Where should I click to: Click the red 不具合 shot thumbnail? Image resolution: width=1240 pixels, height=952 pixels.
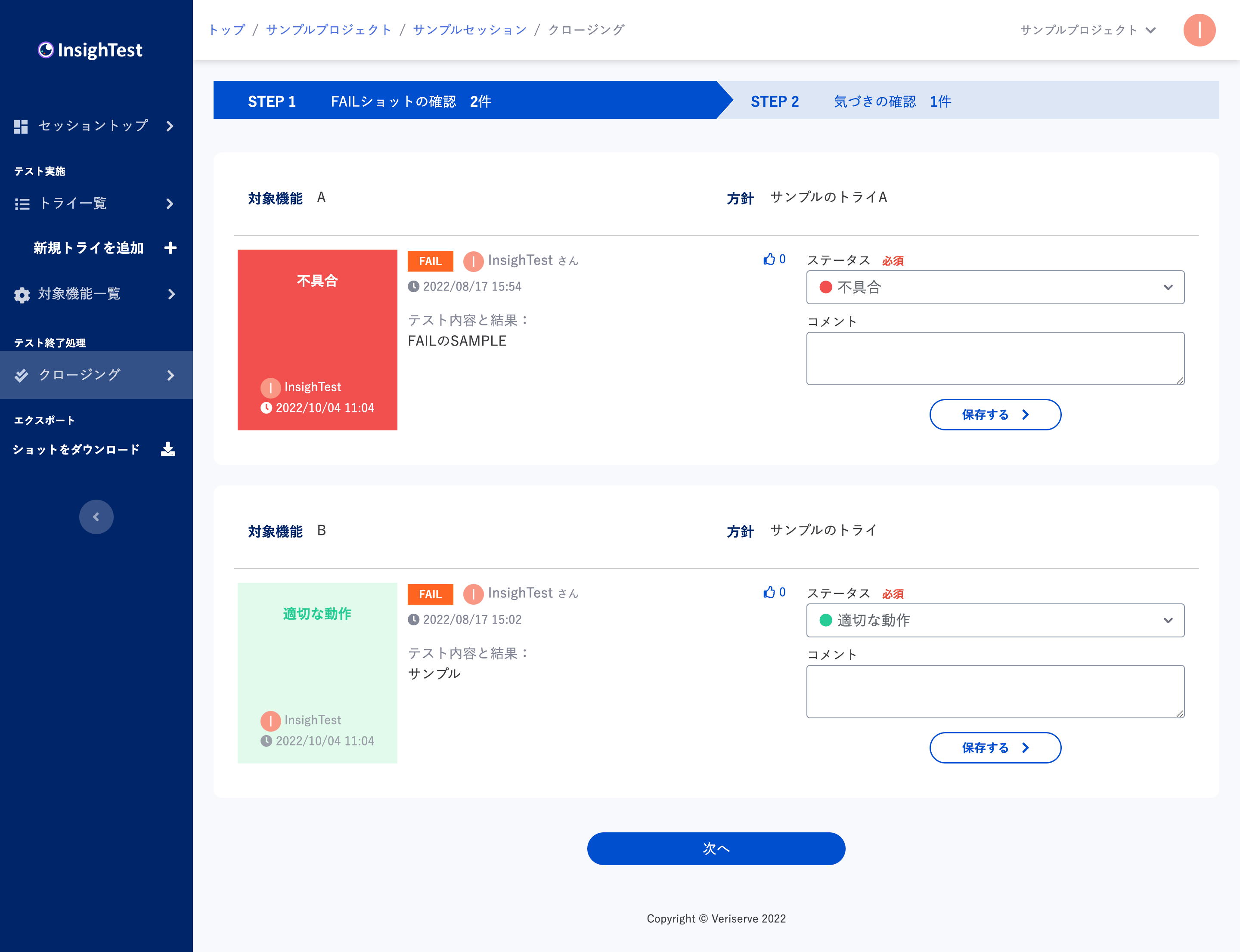317,340
